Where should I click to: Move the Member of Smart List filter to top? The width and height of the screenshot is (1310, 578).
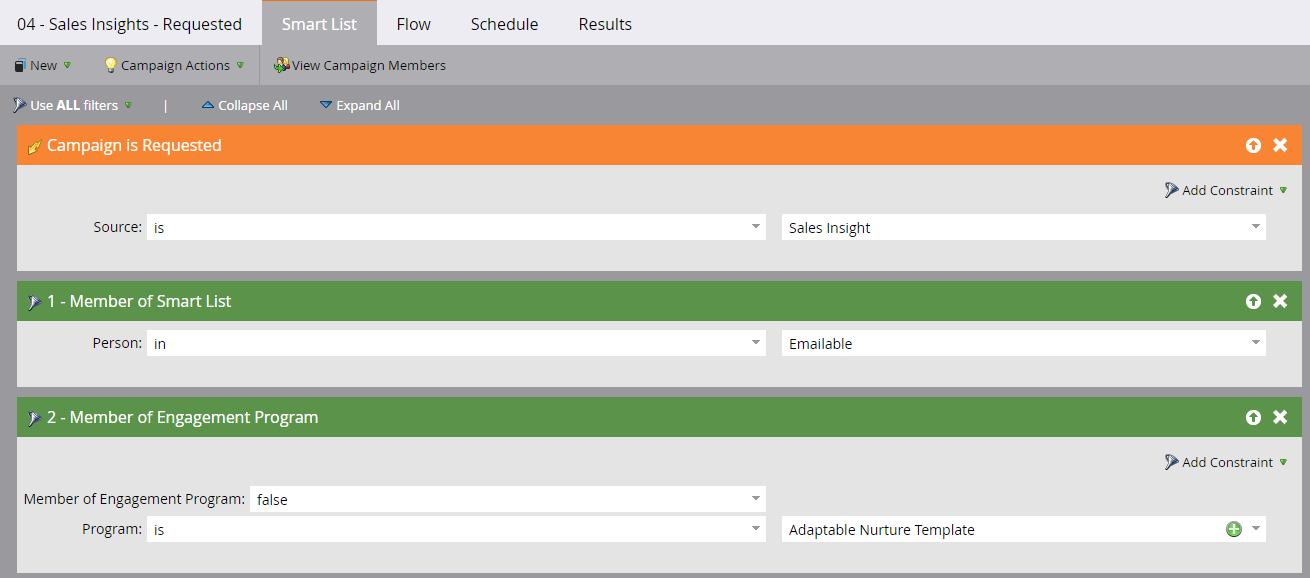click(x=1253, y=300)
